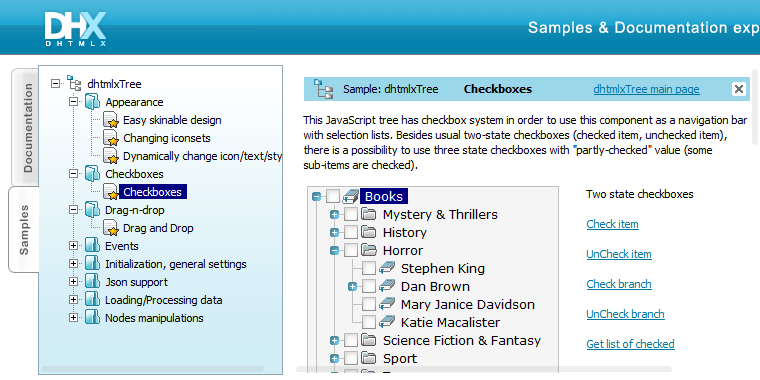Click the History folder icon
The width and height of the screenshot is (760, 380).
click(x=369, y=232)
